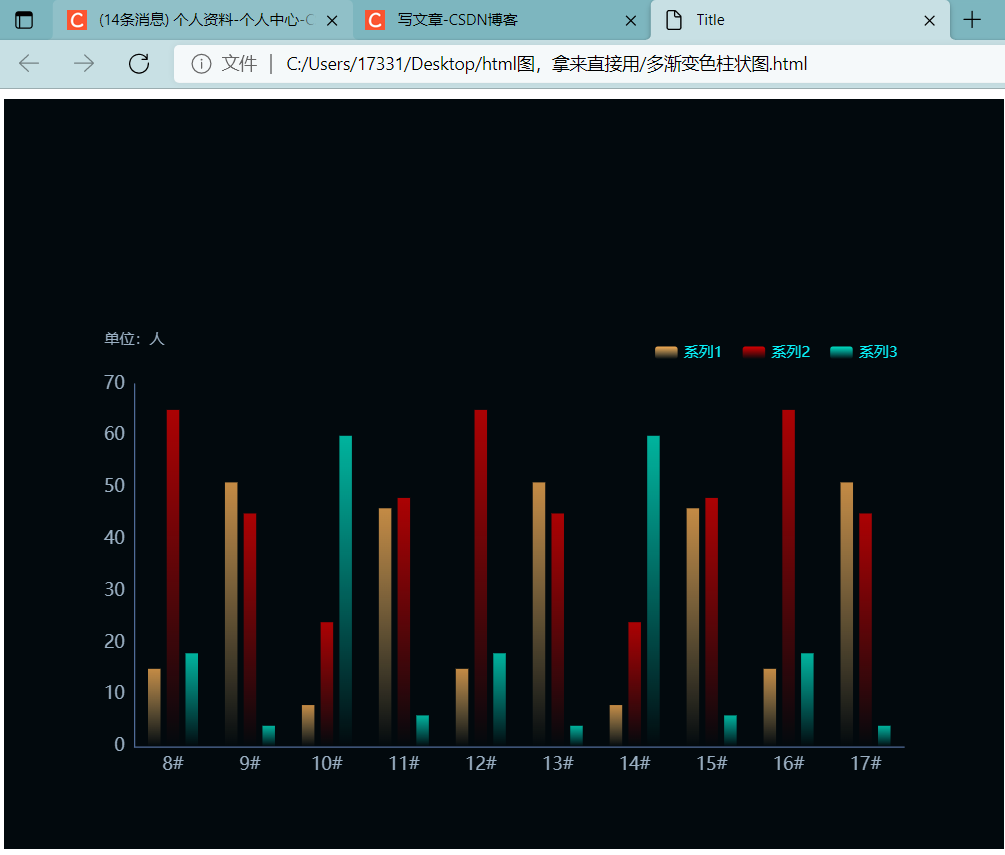Click the tan bar for 17#
Image resolution: width=1005 pixels, height=855 pixels.
[847, 614]
